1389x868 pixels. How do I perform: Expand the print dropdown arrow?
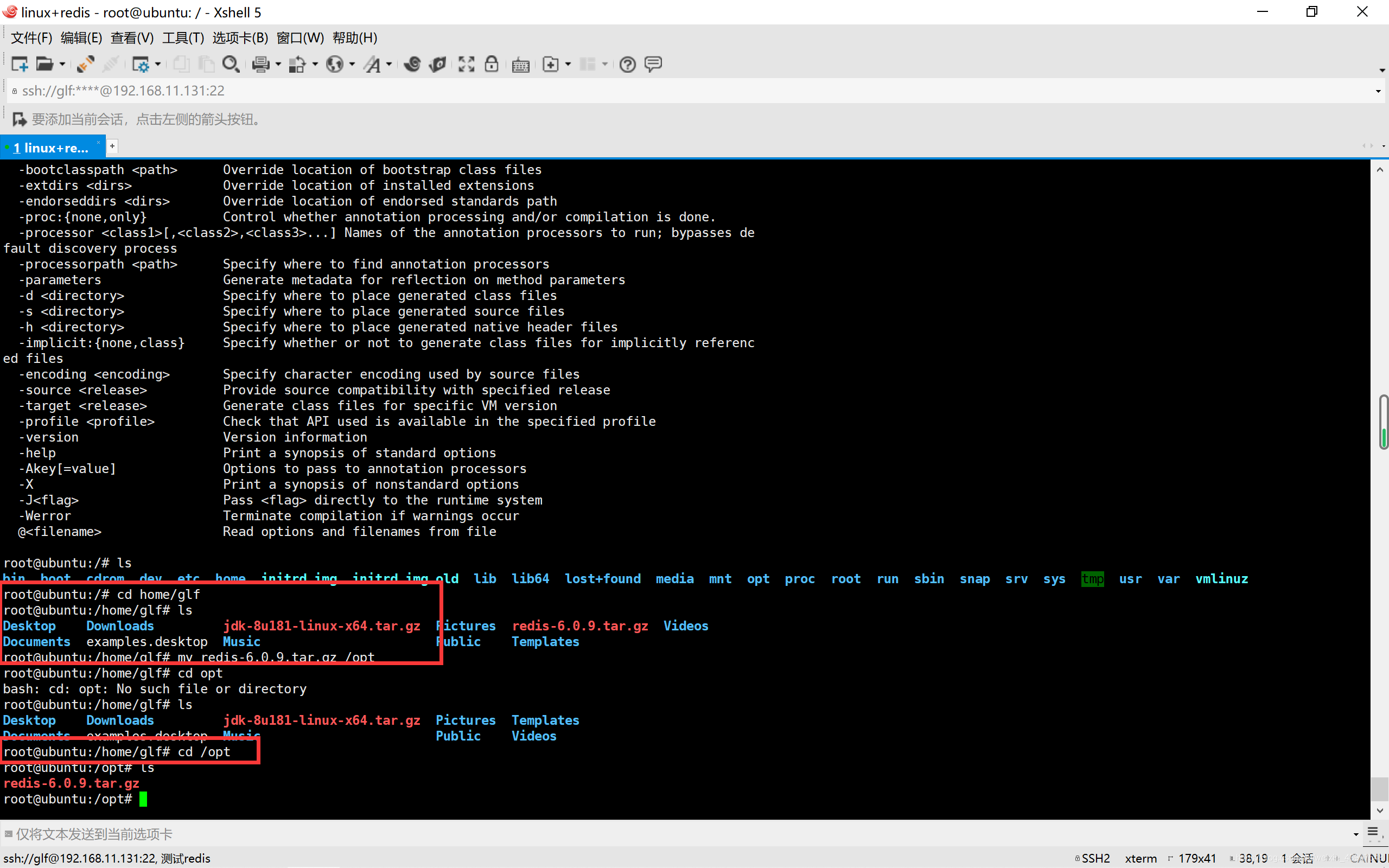[x=278, y=65]
